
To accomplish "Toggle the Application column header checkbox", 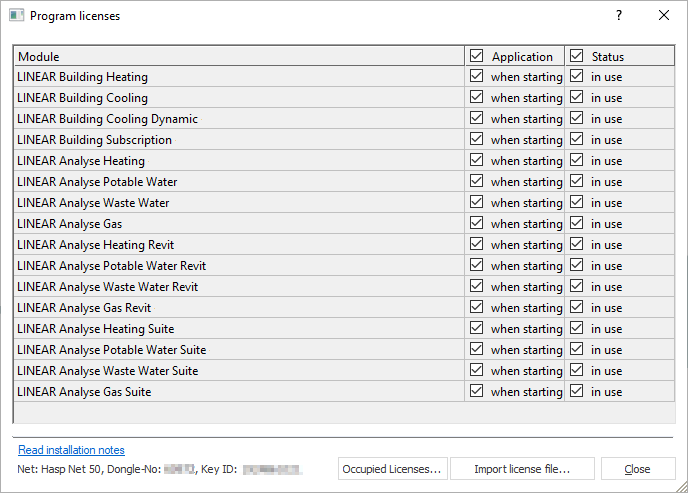I will click(x=477, y=56).
